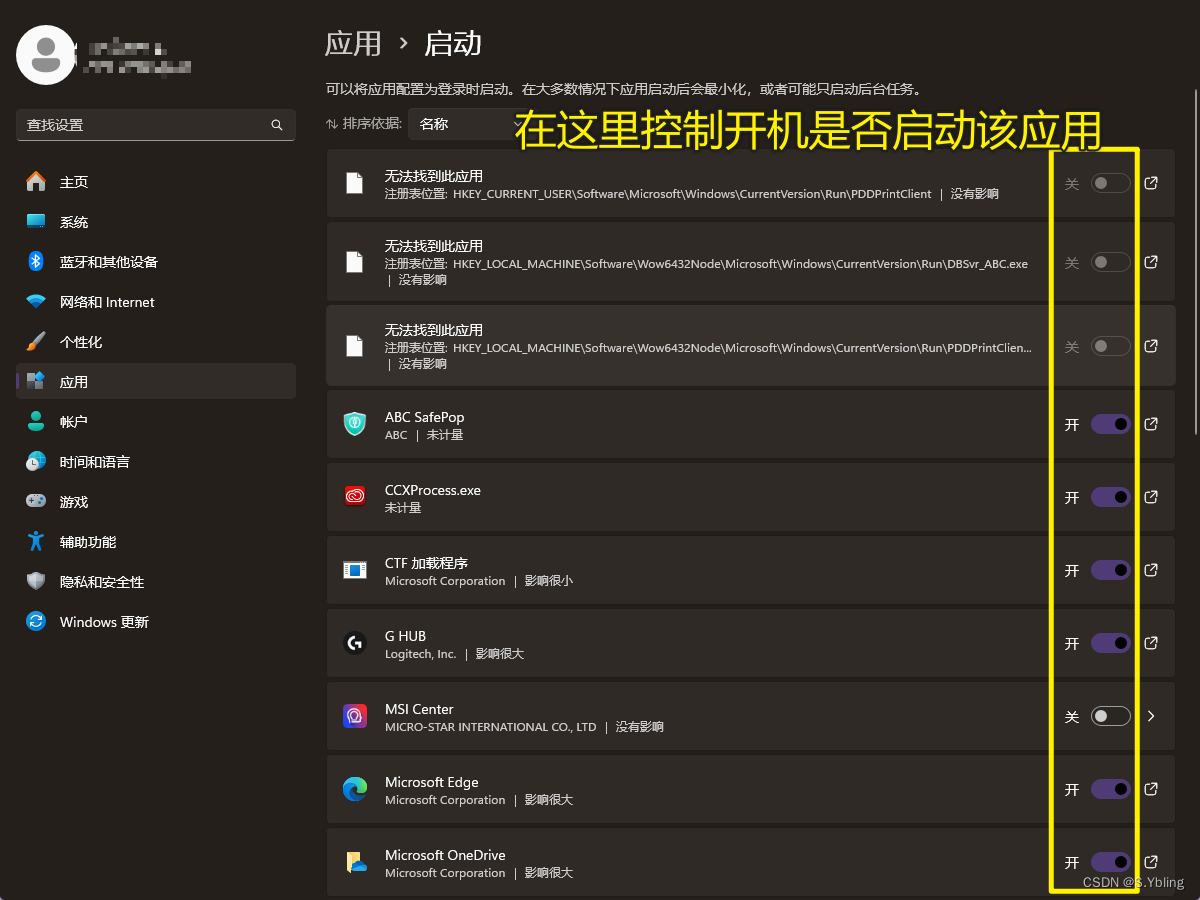1200x900 pixels.
Task: Disable G HUB startup toggle
Action: coord(1111,643)
